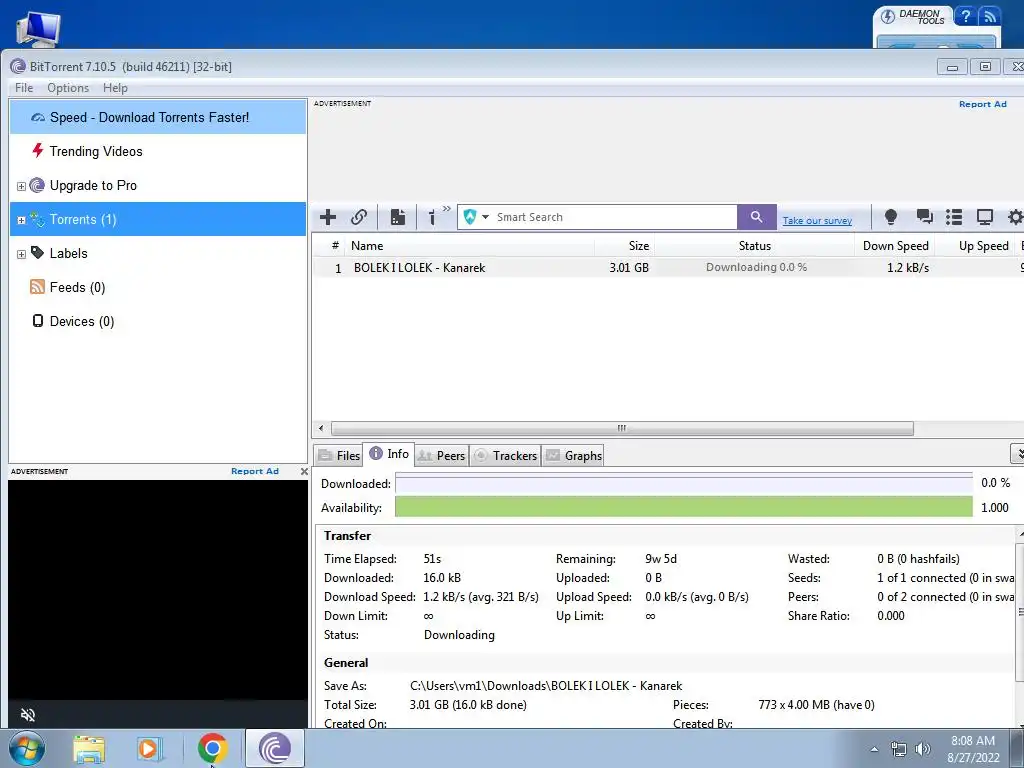This screenshot has height=768, width=1024.
Task: Click the Feeds RSS icon
Action: click(37, 287)
